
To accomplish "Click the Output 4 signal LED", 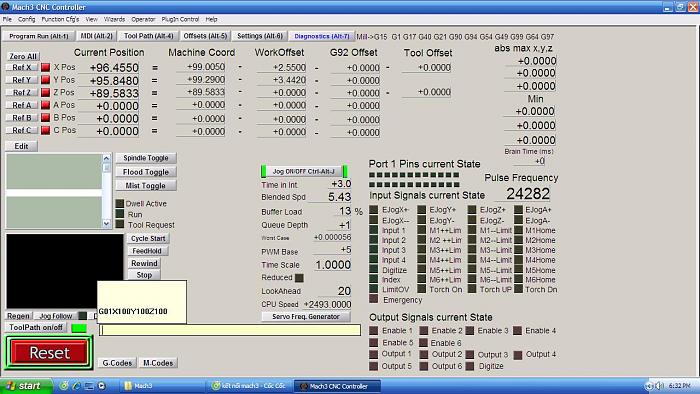I will pos(517,355).
